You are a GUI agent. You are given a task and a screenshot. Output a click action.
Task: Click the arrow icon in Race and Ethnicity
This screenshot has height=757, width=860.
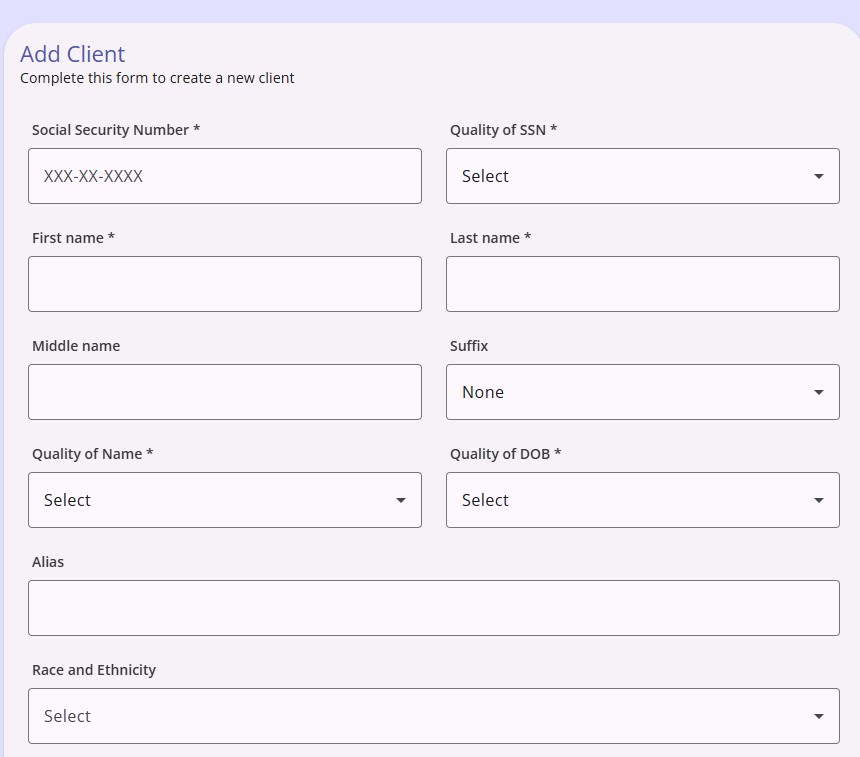(819, 716)
